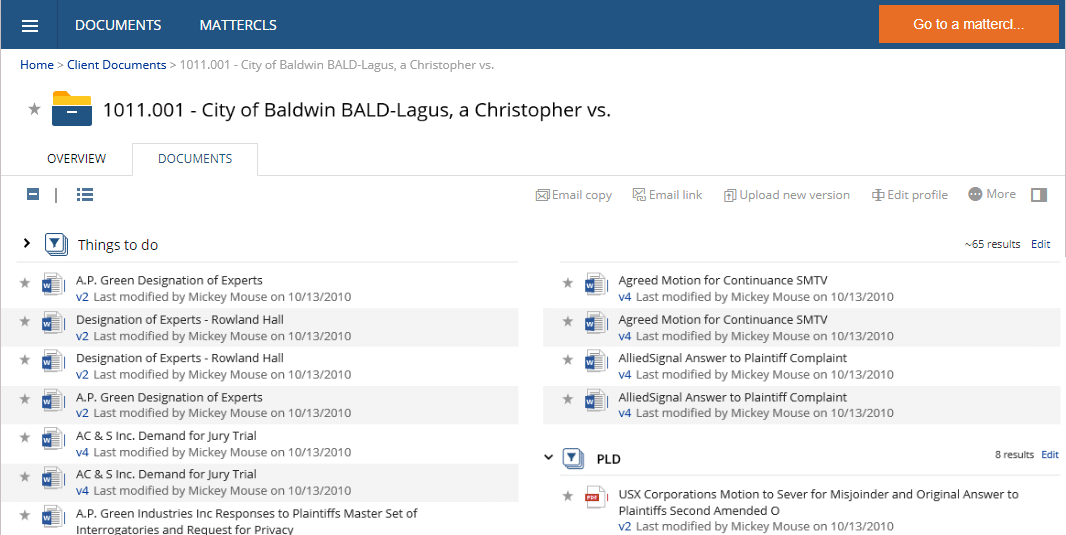This screenshot has height=535, width=1066.
Task: Collapse the PLD section chevron
Action: (549, 457)
